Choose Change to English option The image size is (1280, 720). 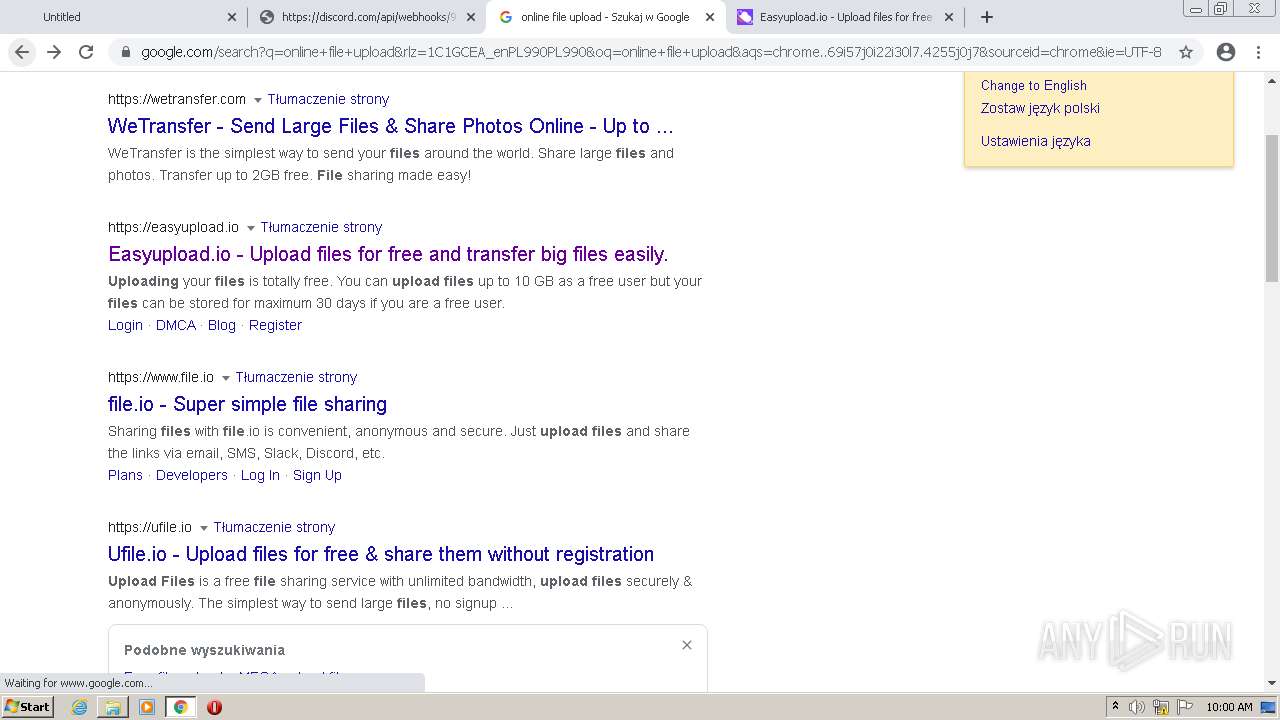[x=1034, y=85]
